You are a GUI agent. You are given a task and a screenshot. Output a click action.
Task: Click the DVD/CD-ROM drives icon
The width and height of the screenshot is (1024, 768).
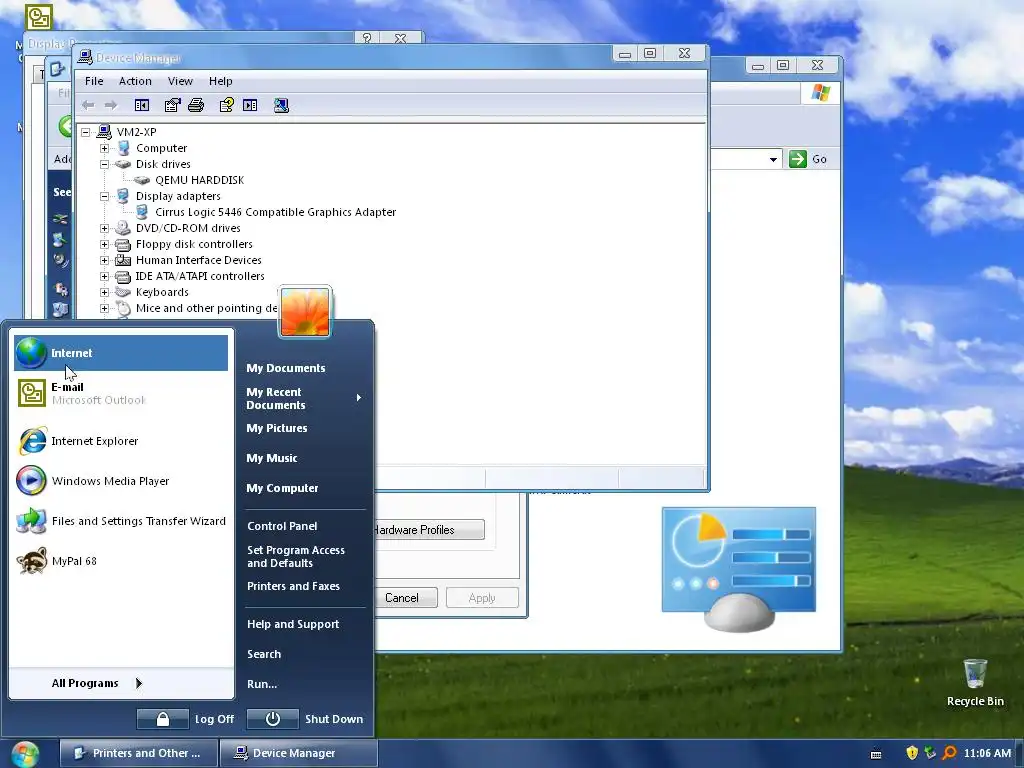tap(123, 228)
